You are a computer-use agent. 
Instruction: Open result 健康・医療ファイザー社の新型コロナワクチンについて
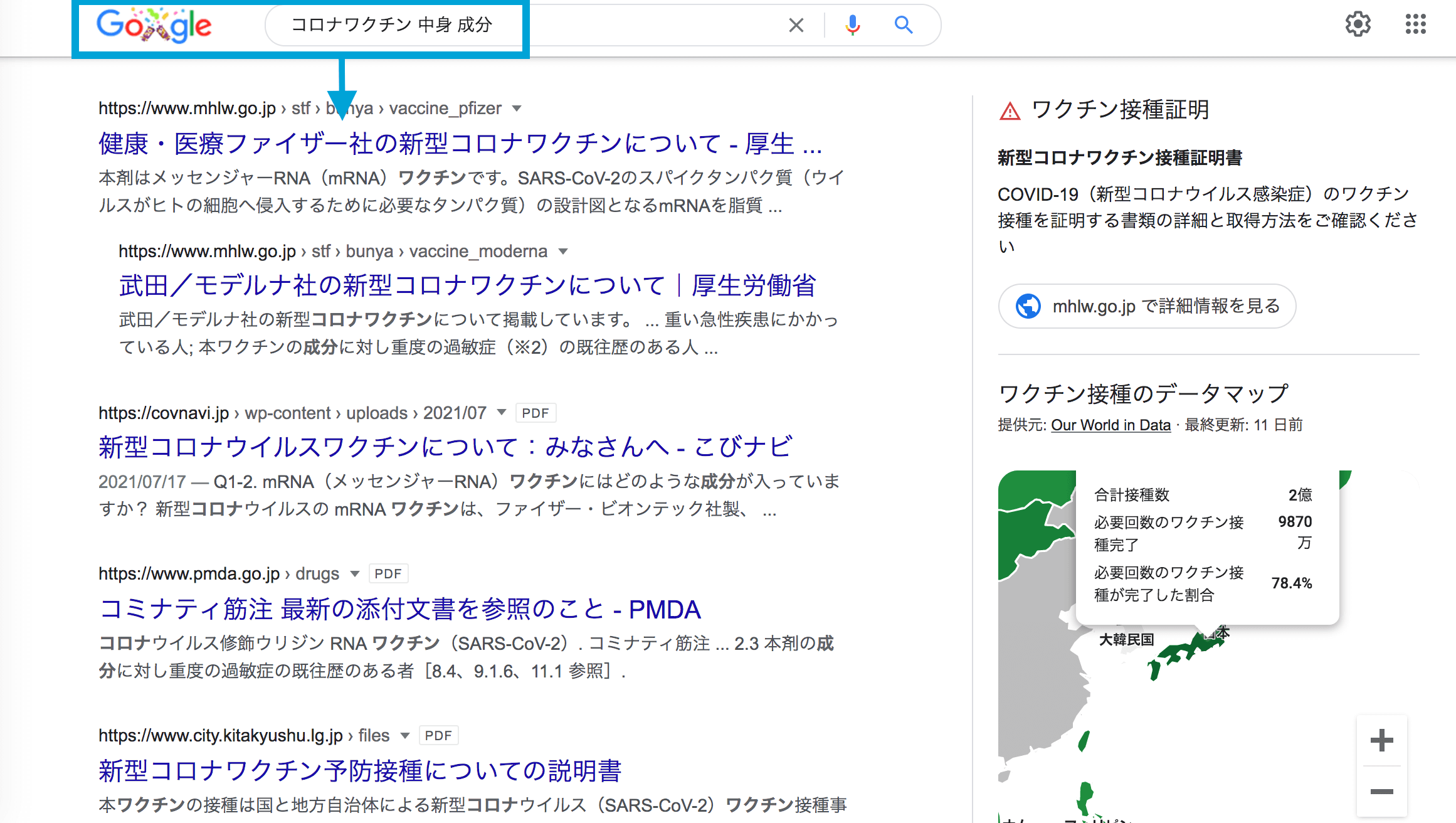460,144
